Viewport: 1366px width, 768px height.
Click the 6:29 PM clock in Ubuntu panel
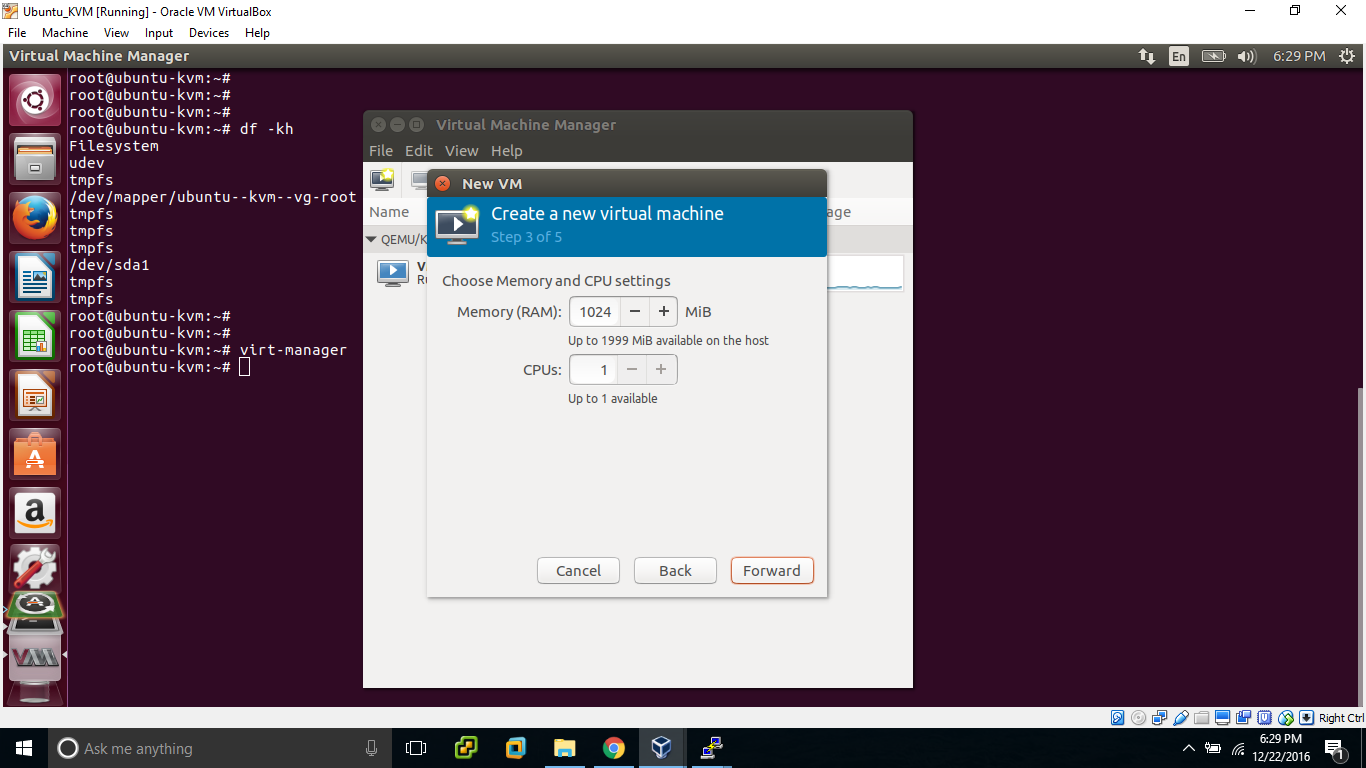click(1299, 56)
